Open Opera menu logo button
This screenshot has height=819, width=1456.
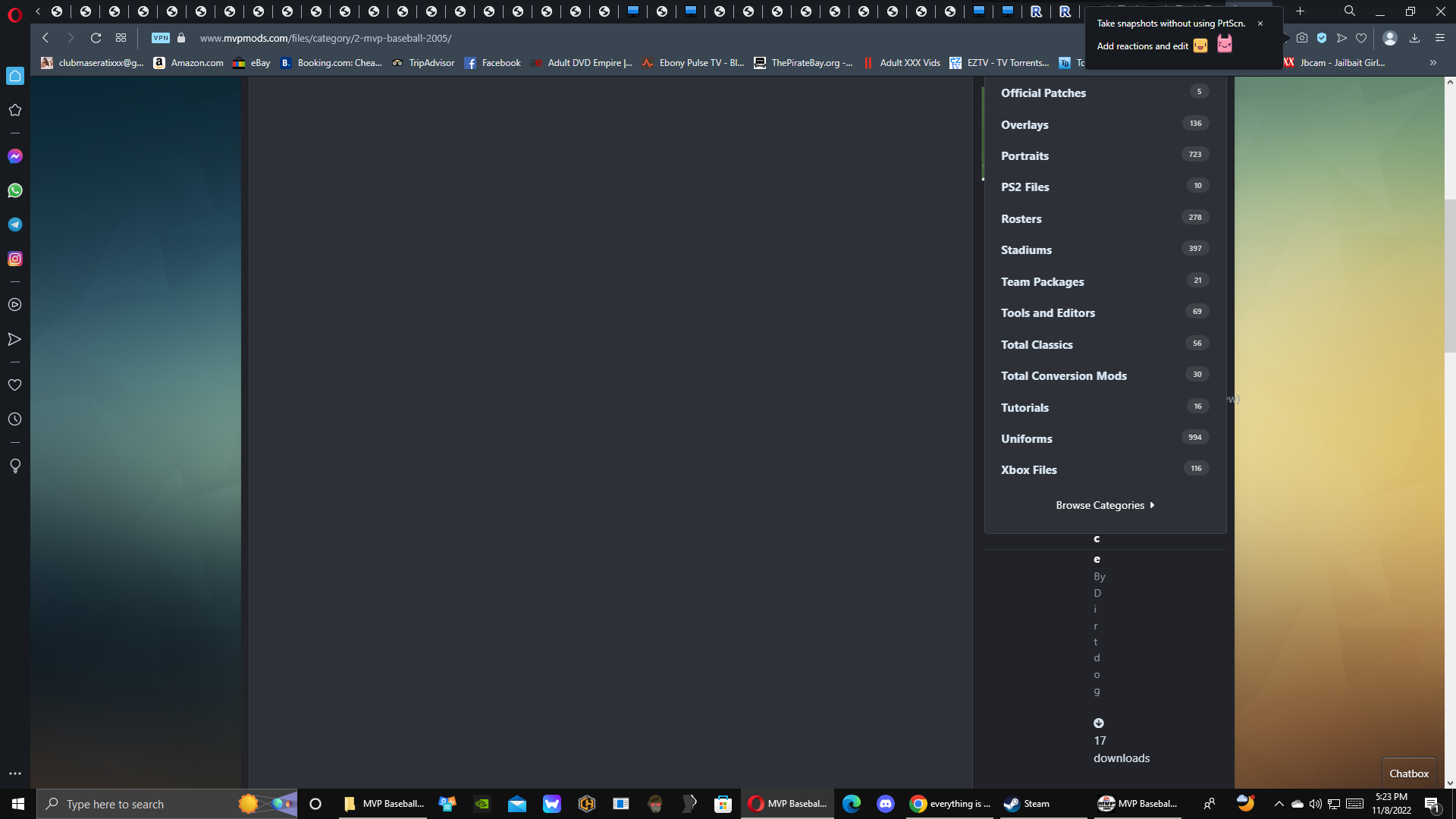(x=14, y=14)
